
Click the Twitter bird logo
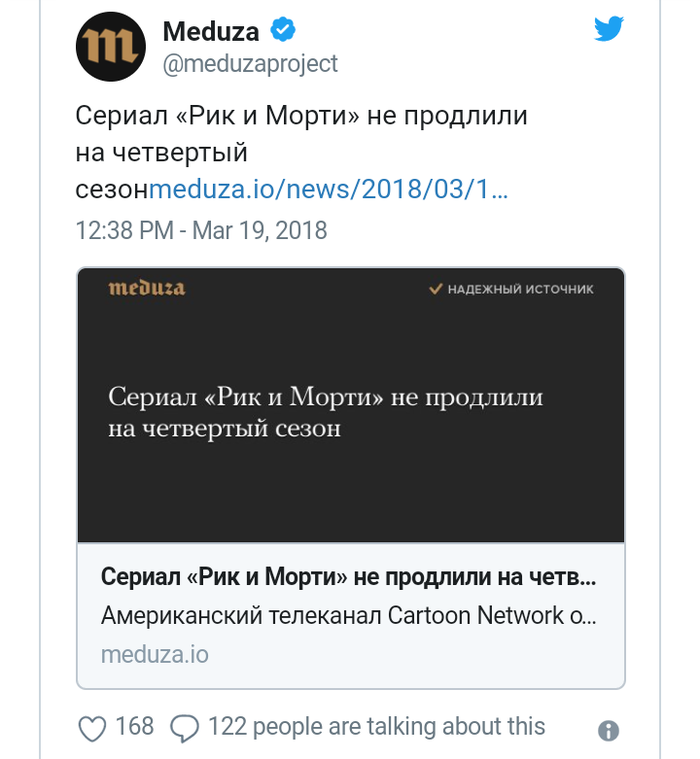pos(608,29)
